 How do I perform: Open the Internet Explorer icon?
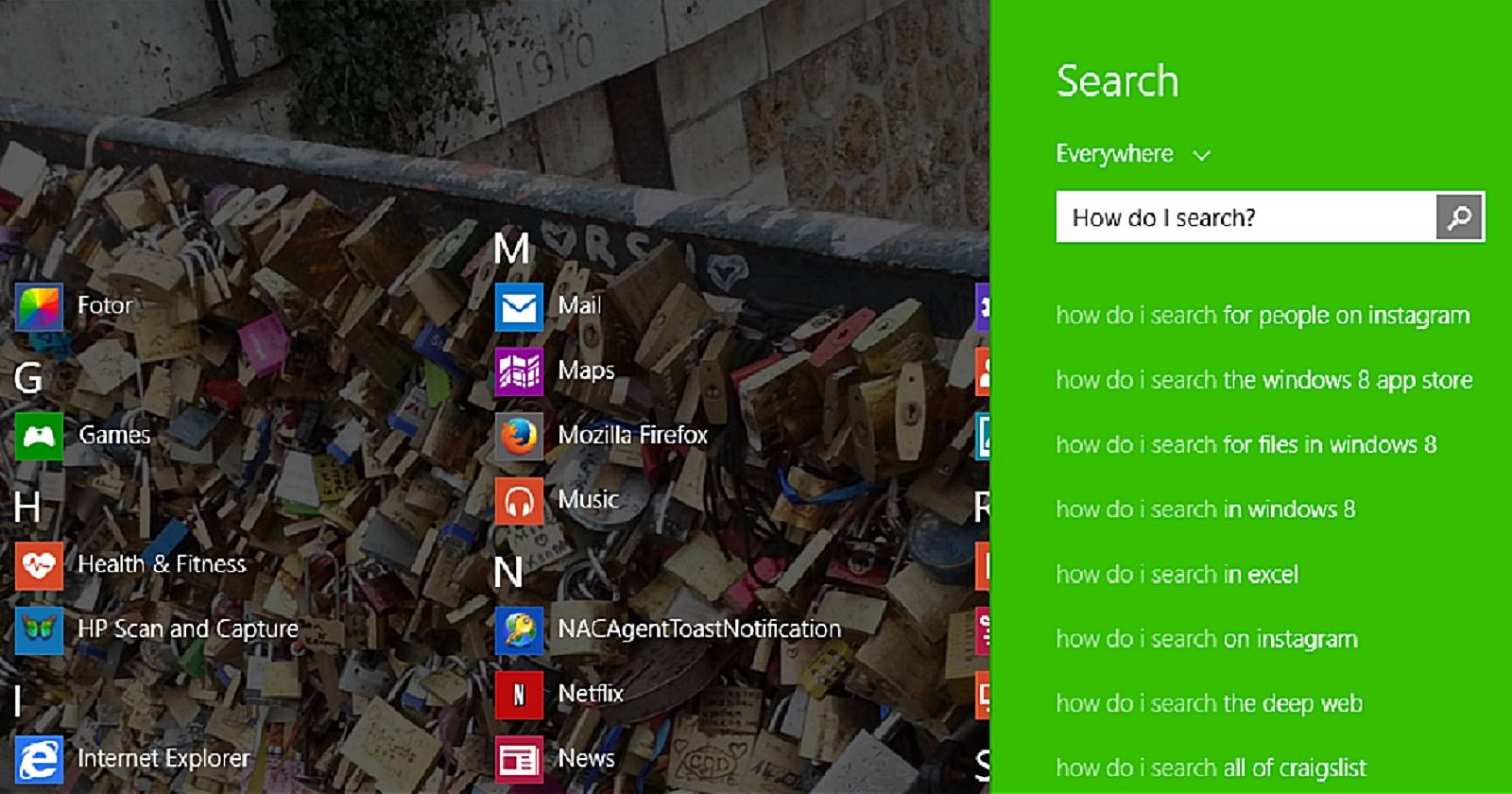(39, 760)
